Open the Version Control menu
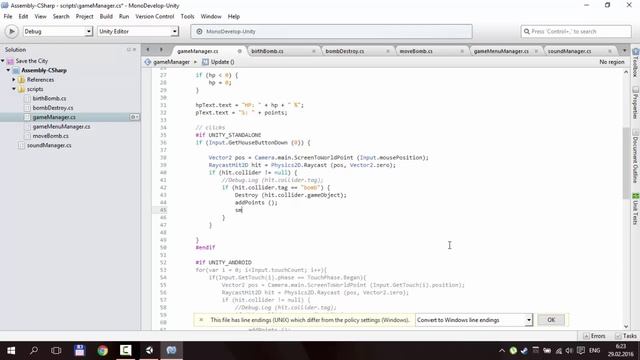The width and height of the screenshot is (640, 360). coord(155,16)
